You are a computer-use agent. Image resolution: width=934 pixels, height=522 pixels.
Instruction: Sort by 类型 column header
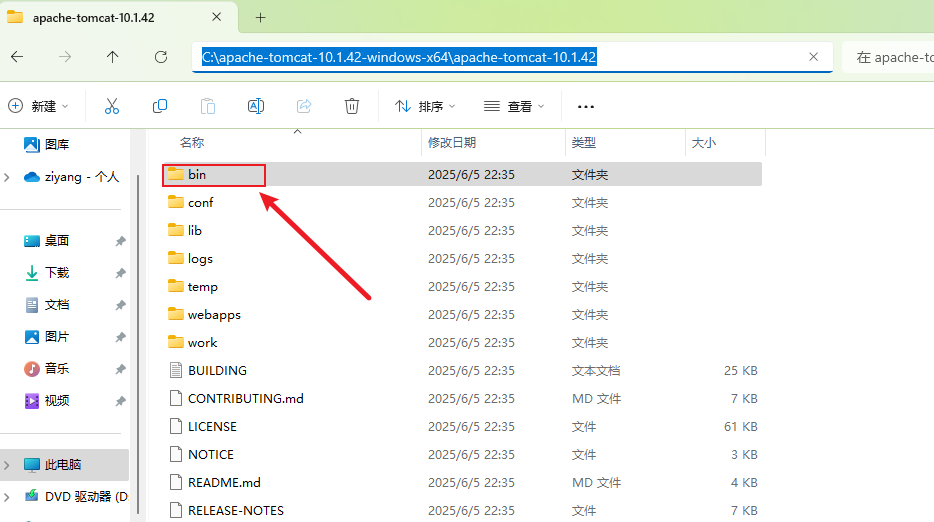click(584, 142)
